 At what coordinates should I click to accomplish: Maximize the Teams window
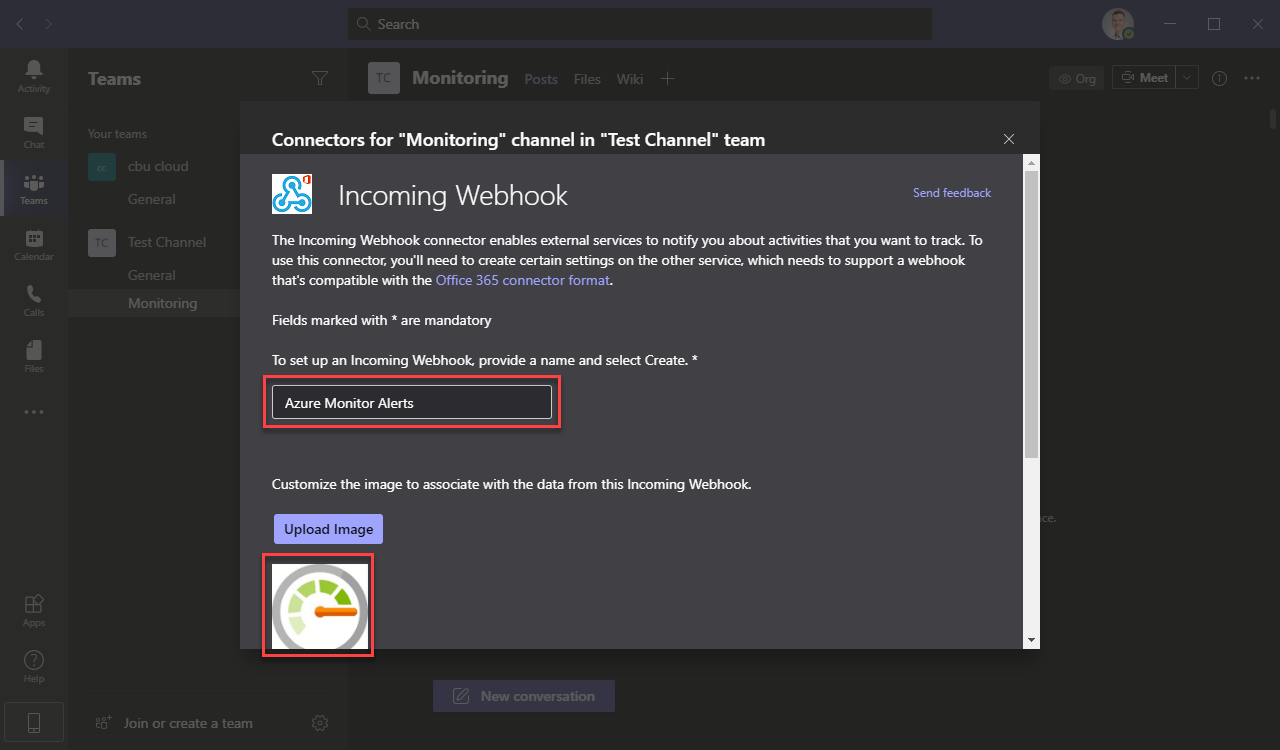coord(1213,24)
